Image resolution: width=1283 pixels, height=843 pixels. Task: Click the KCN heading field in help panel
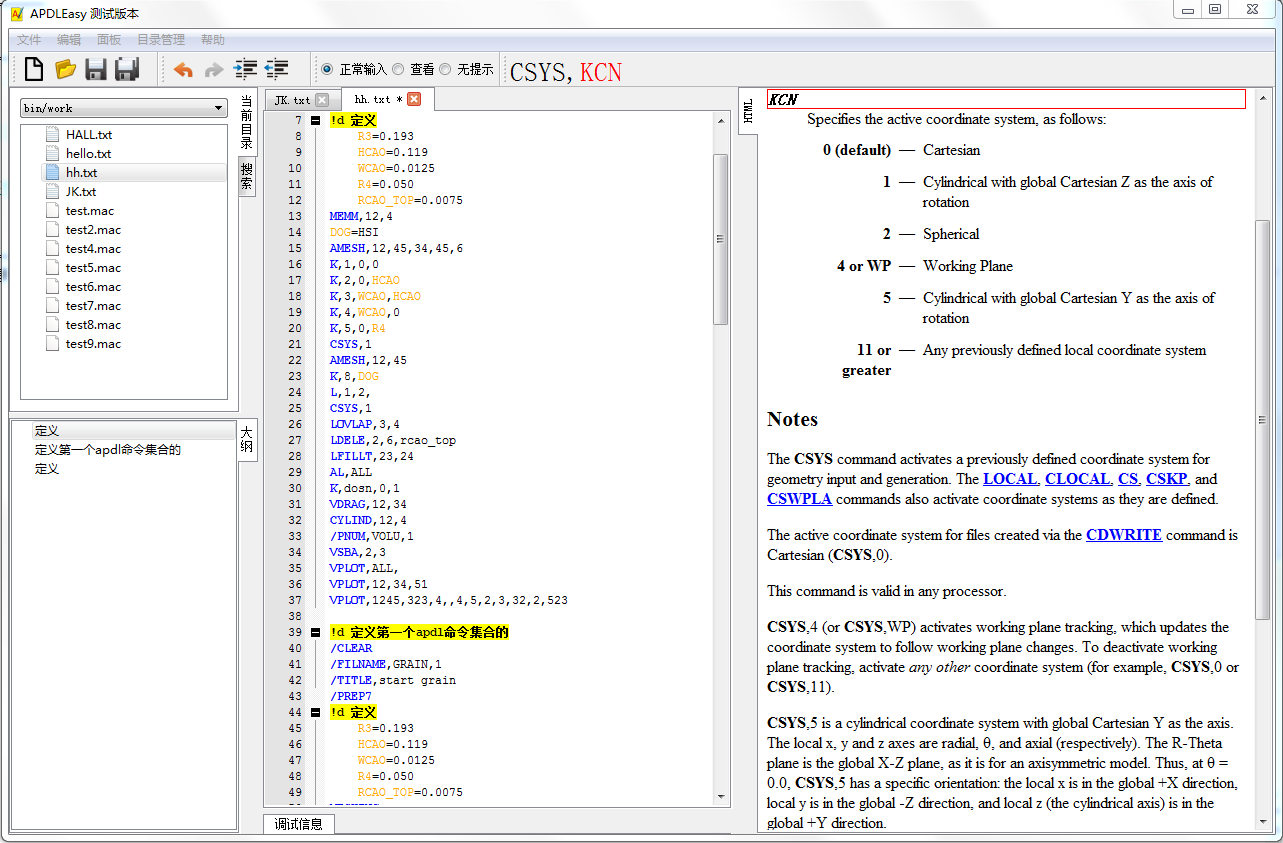click(1006, 99)
